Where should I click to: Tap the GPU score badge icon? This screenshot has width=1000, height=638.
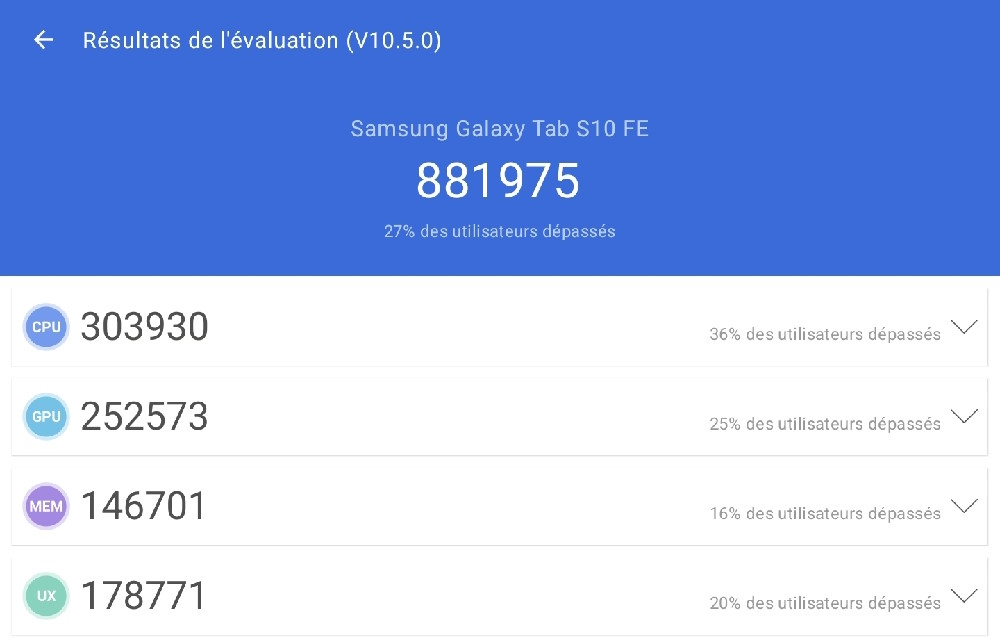pyautogui.click(x=46, y=417)
